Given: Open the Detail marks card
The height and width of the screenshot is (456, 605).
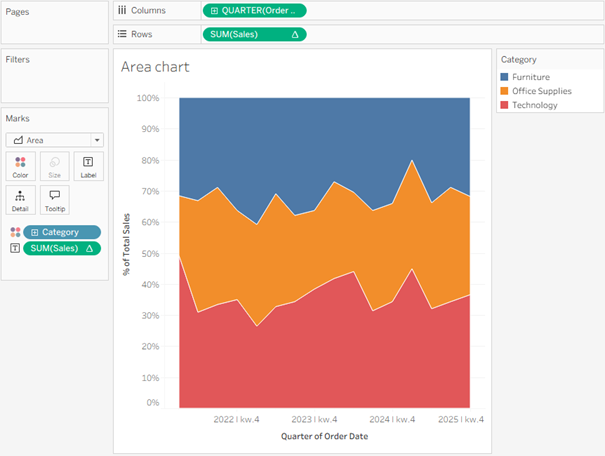Looking at the screenshot, I should point(20,200).
